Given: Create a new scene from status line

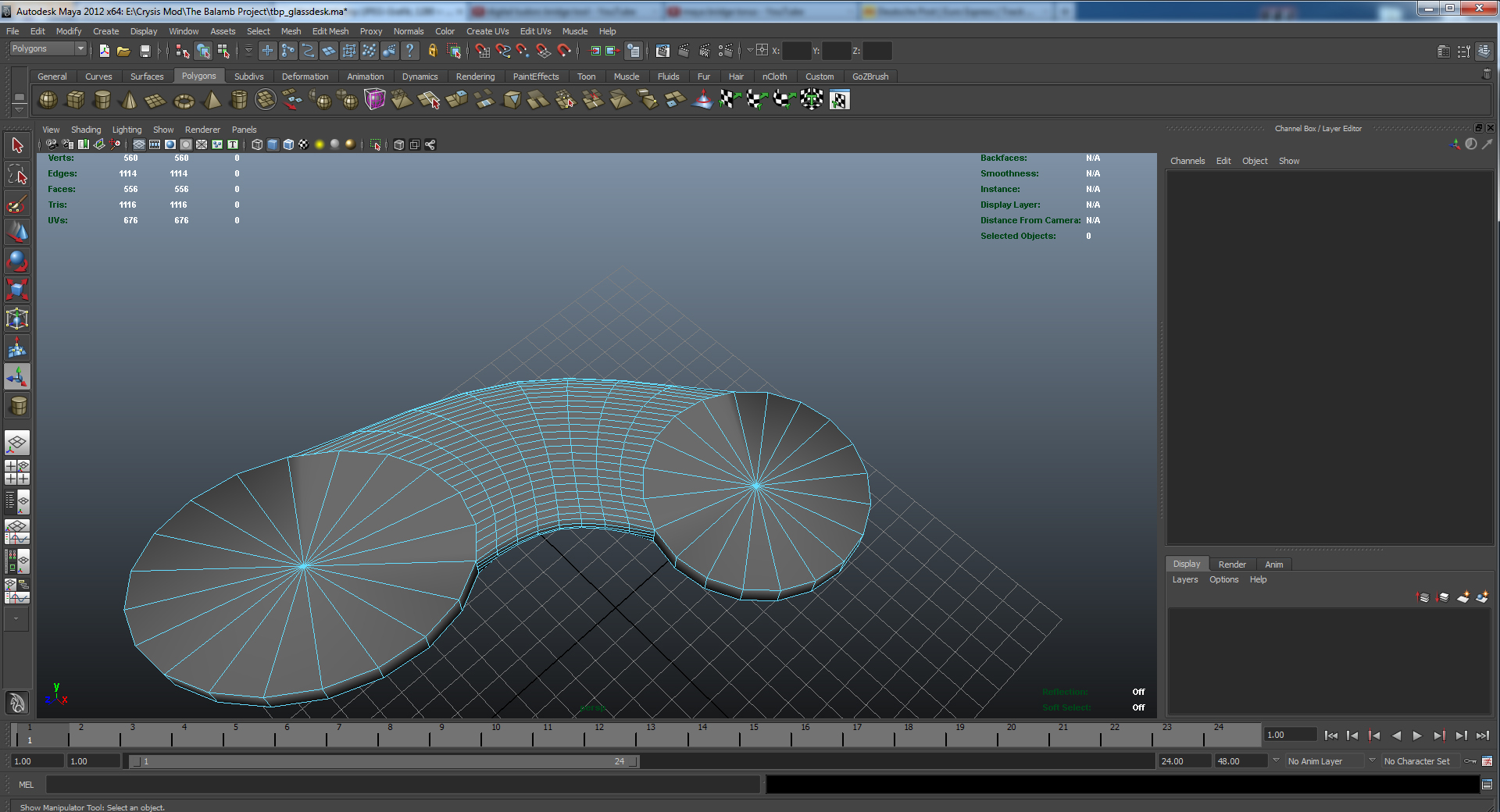Looking at the screenshot, I should pyautogui.click(x=105, y=51).
